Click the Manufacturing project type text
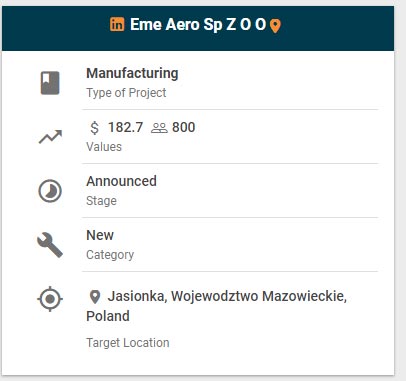The width and height of the screenshot is (406, 381). pos(132,73)
